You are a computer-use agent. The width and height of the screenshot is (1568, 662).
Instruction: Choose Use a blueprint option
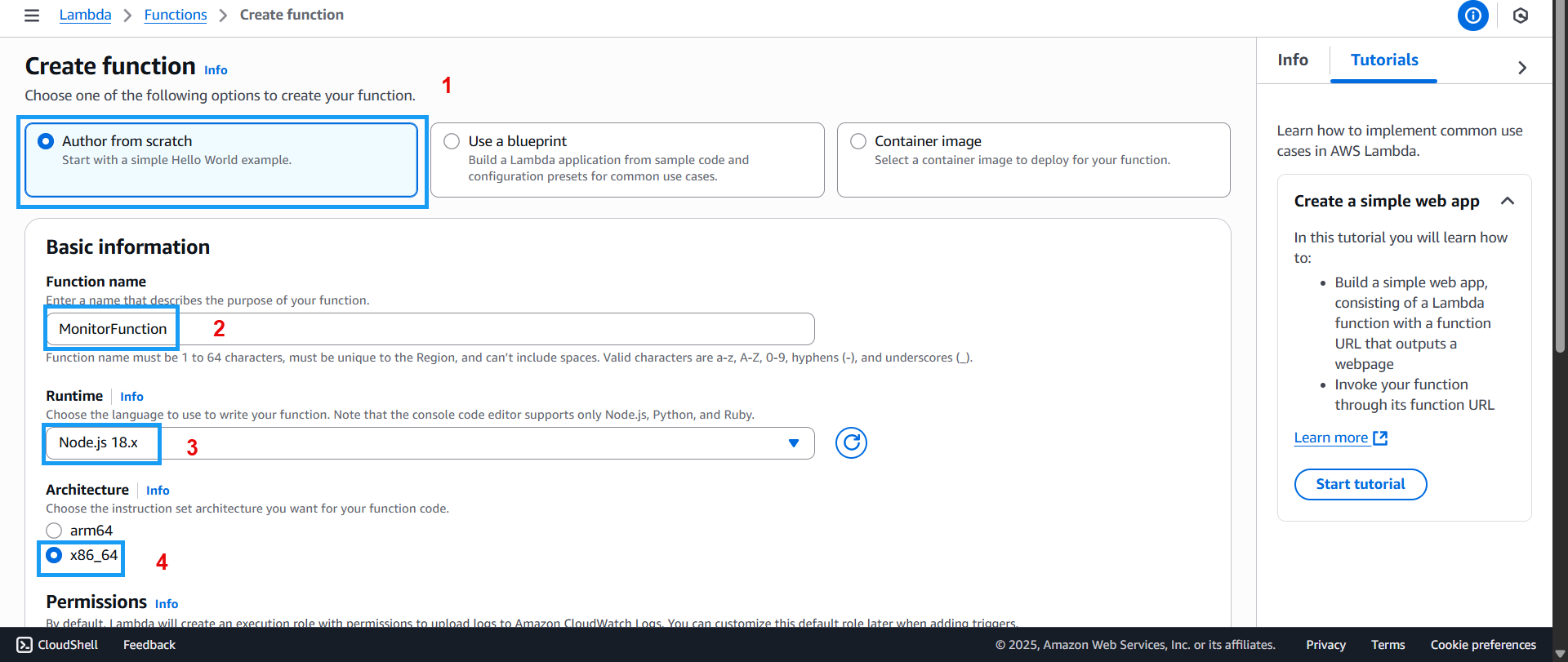point(452,141)
